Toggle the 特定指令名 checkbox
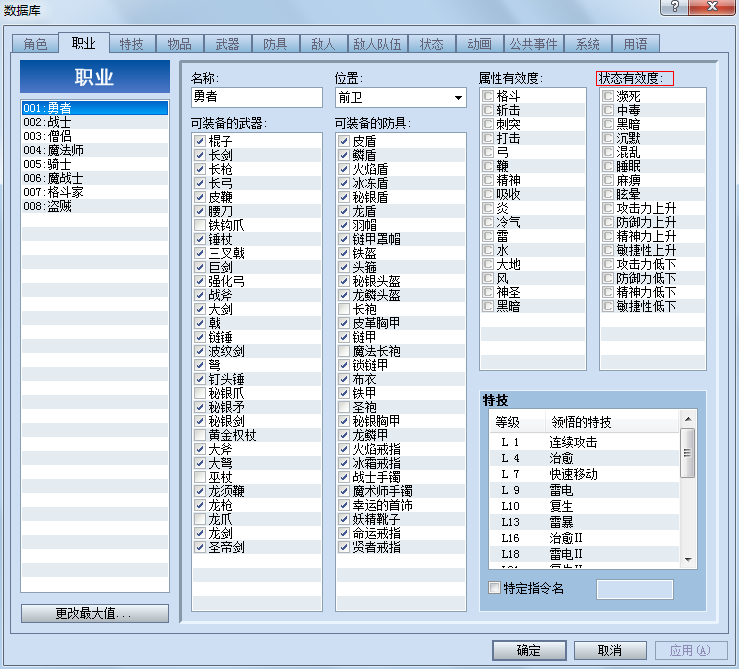739x669 pixels. pos(494,588)
